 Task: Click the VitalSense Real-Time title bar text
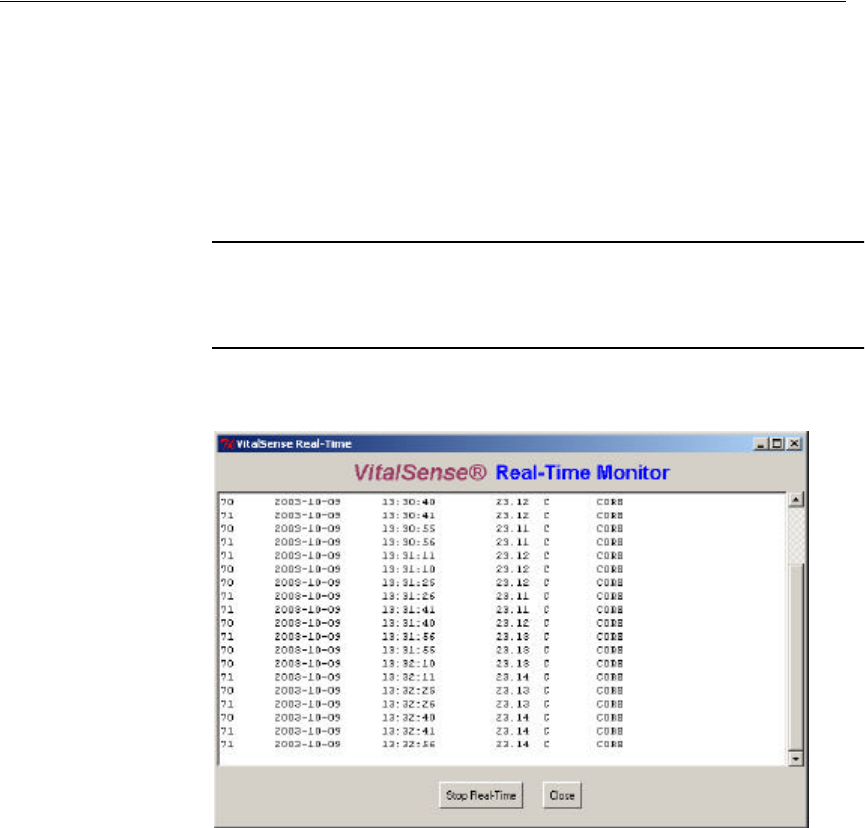point(293,444)
